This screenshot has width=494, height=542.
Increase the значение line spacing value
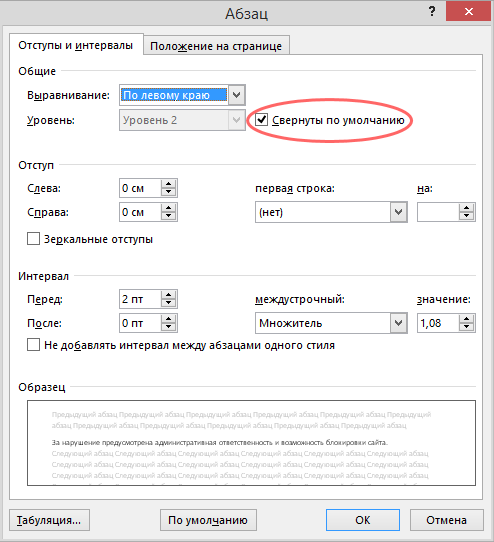click(467, 319)
